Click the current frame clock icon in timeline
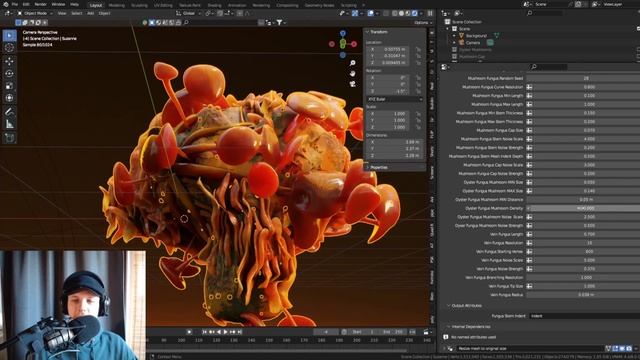Viewport: 640px width, 360px height. [344, 332]
